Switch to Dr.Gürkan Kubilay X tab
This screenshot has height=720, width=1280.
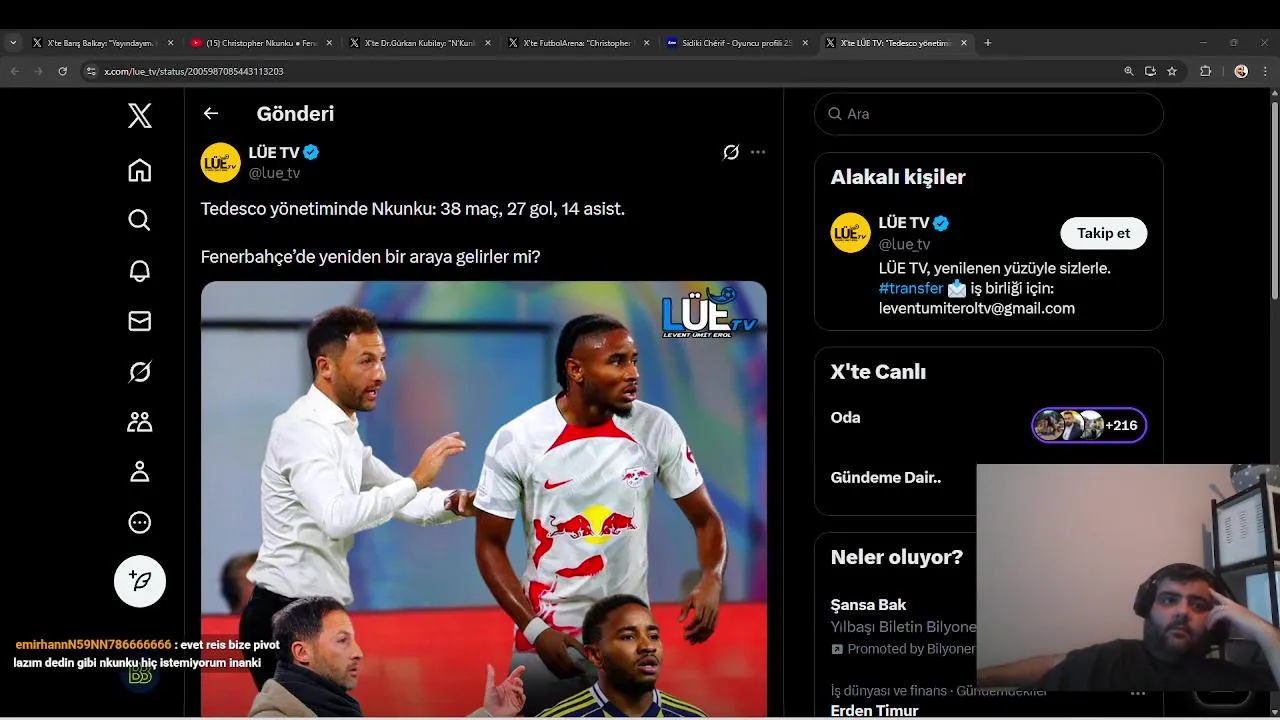420,43
